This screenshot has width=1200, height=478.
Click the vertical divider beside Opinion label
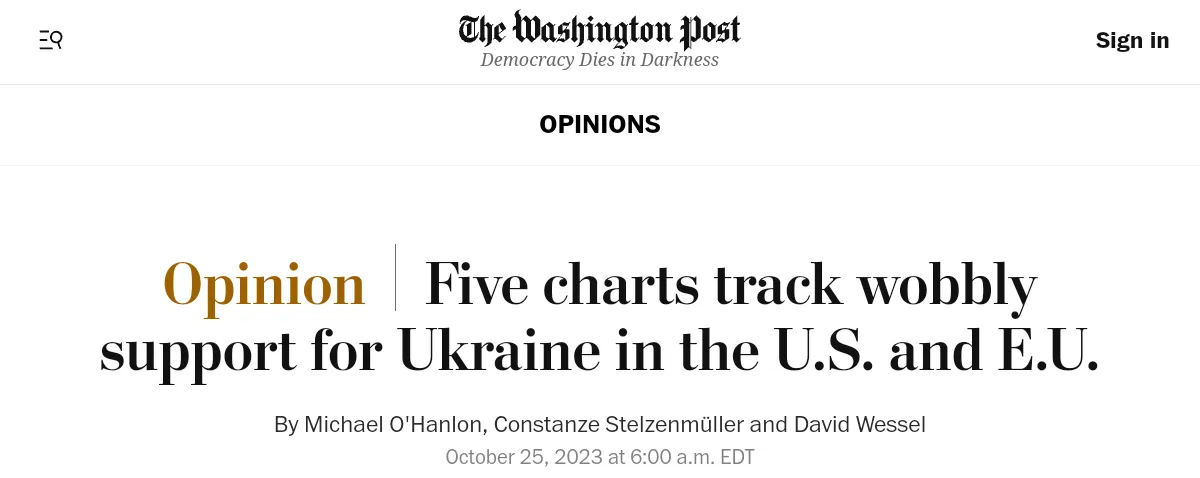(x=395, y=277)
